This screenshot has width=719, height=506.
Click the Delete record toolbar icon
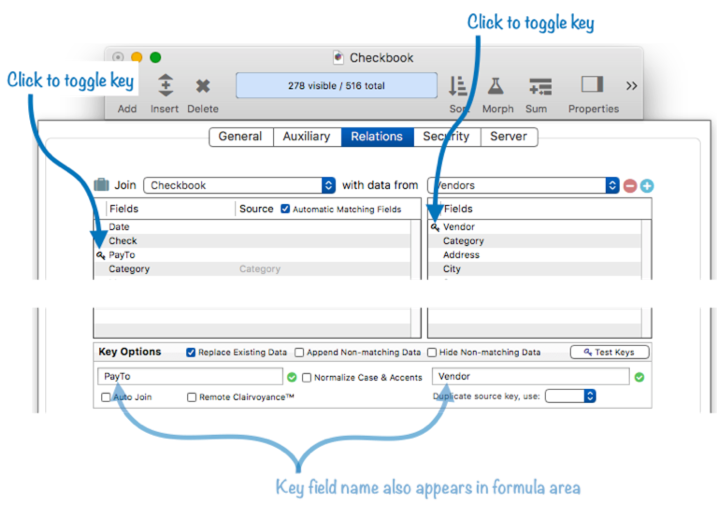pos(203,86)
